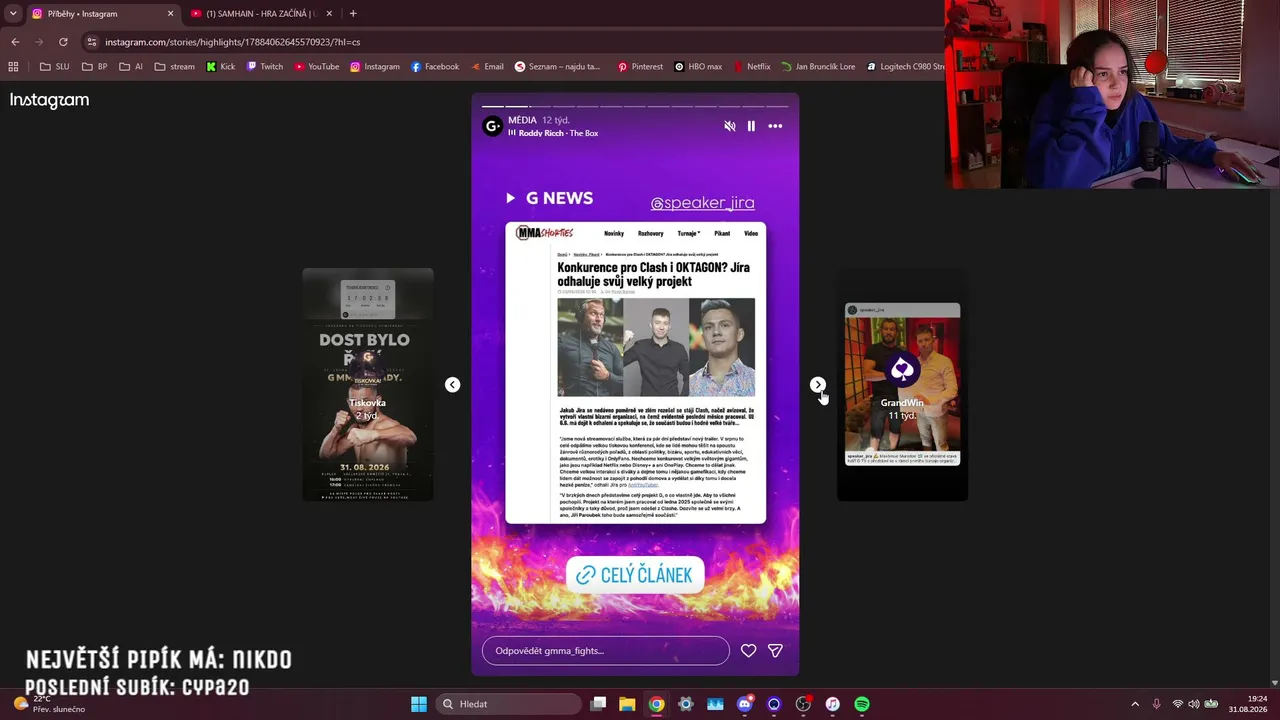Open the Email bookmark
Viewport: 1280px width, 720px height.
point(487,67)
